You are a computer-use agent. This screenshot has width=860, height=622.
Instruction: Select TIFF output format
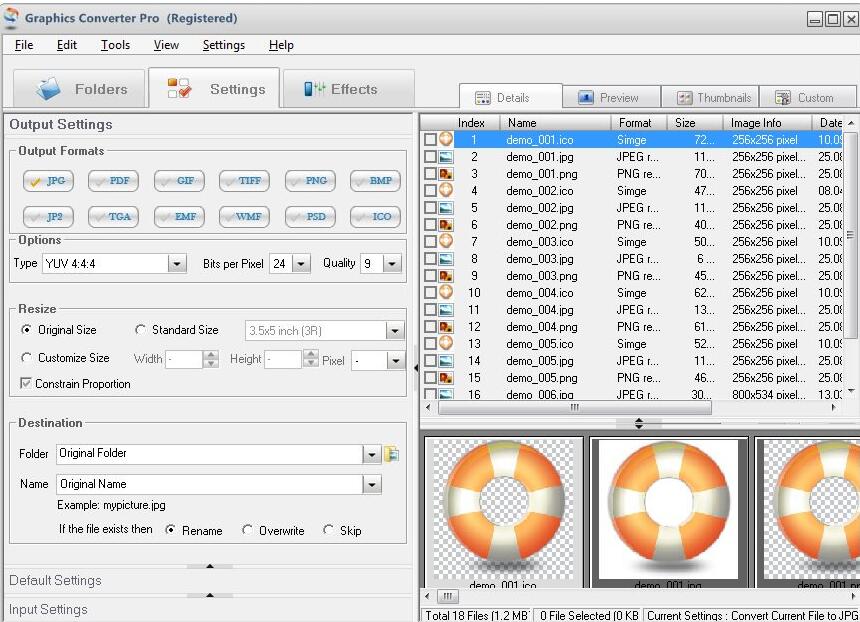tap(244, 181)
